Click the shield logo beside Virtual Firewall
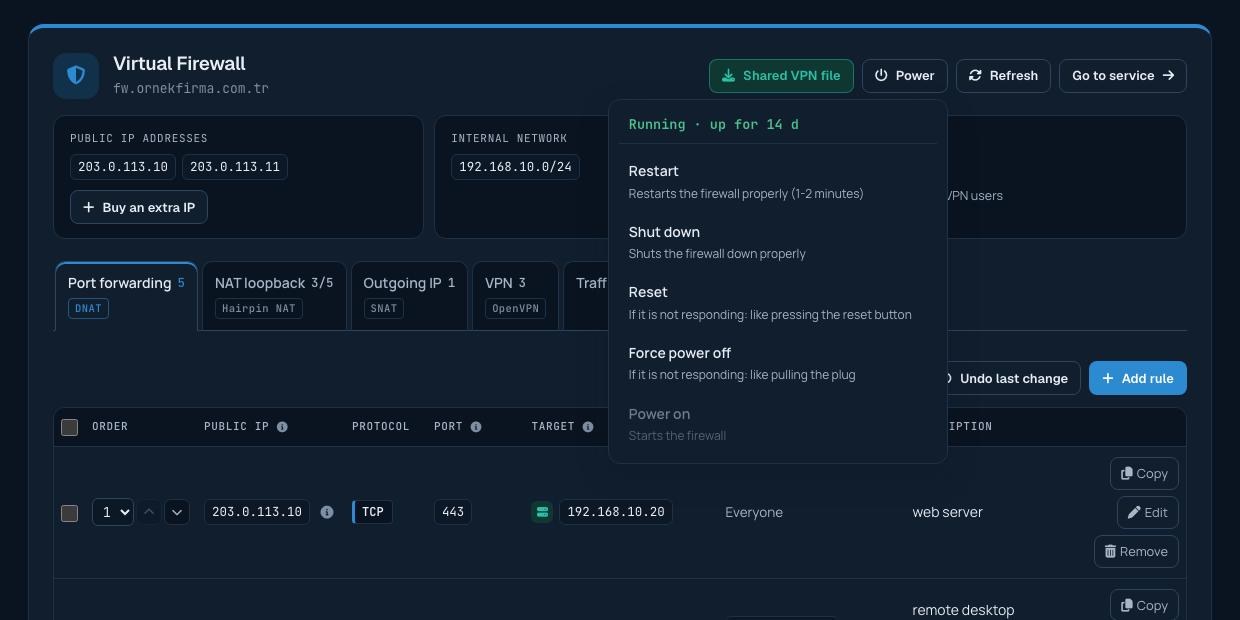 tap(76, 76)
